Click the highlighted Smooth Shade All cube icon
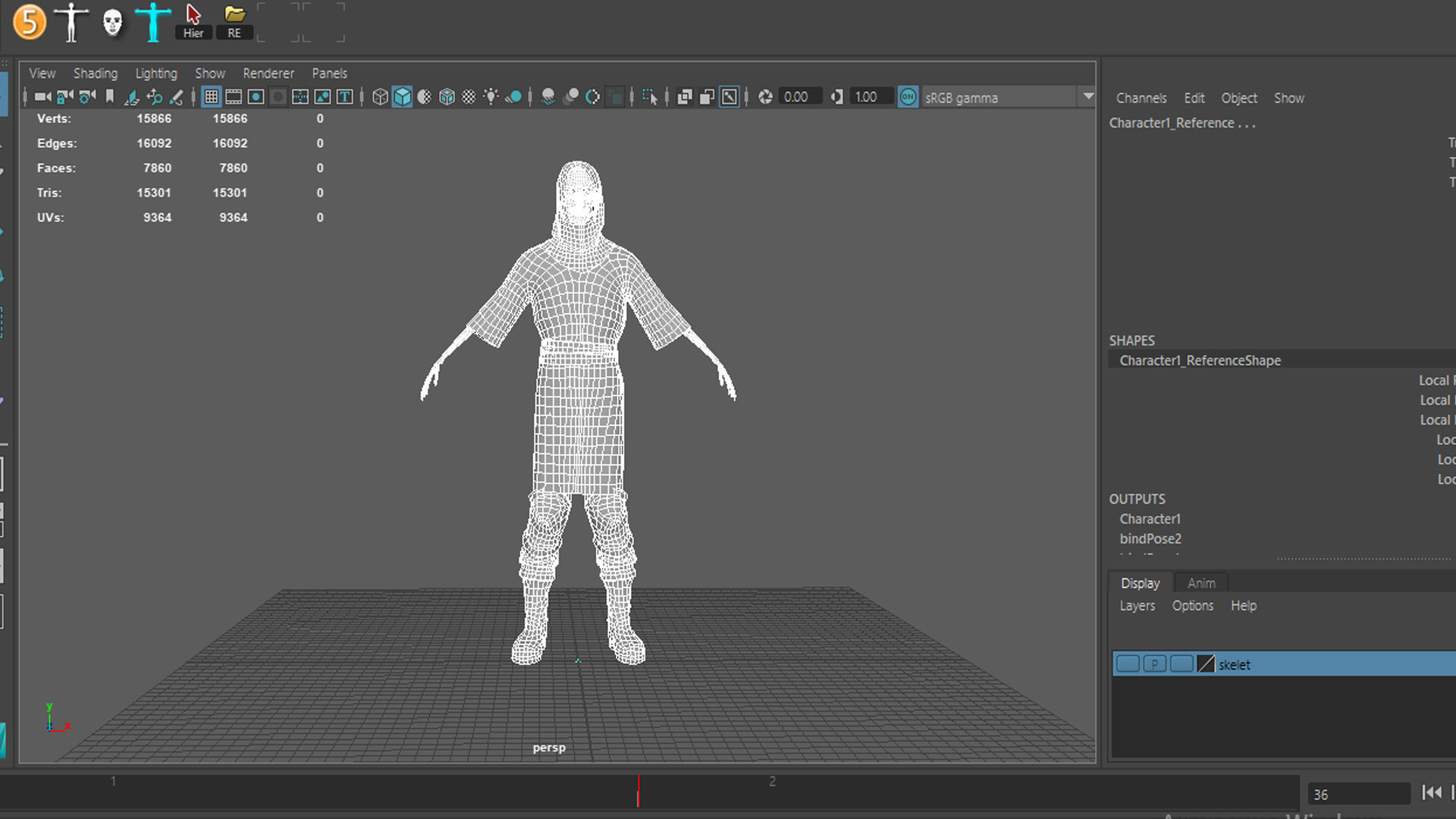 (x=403, y=97)
